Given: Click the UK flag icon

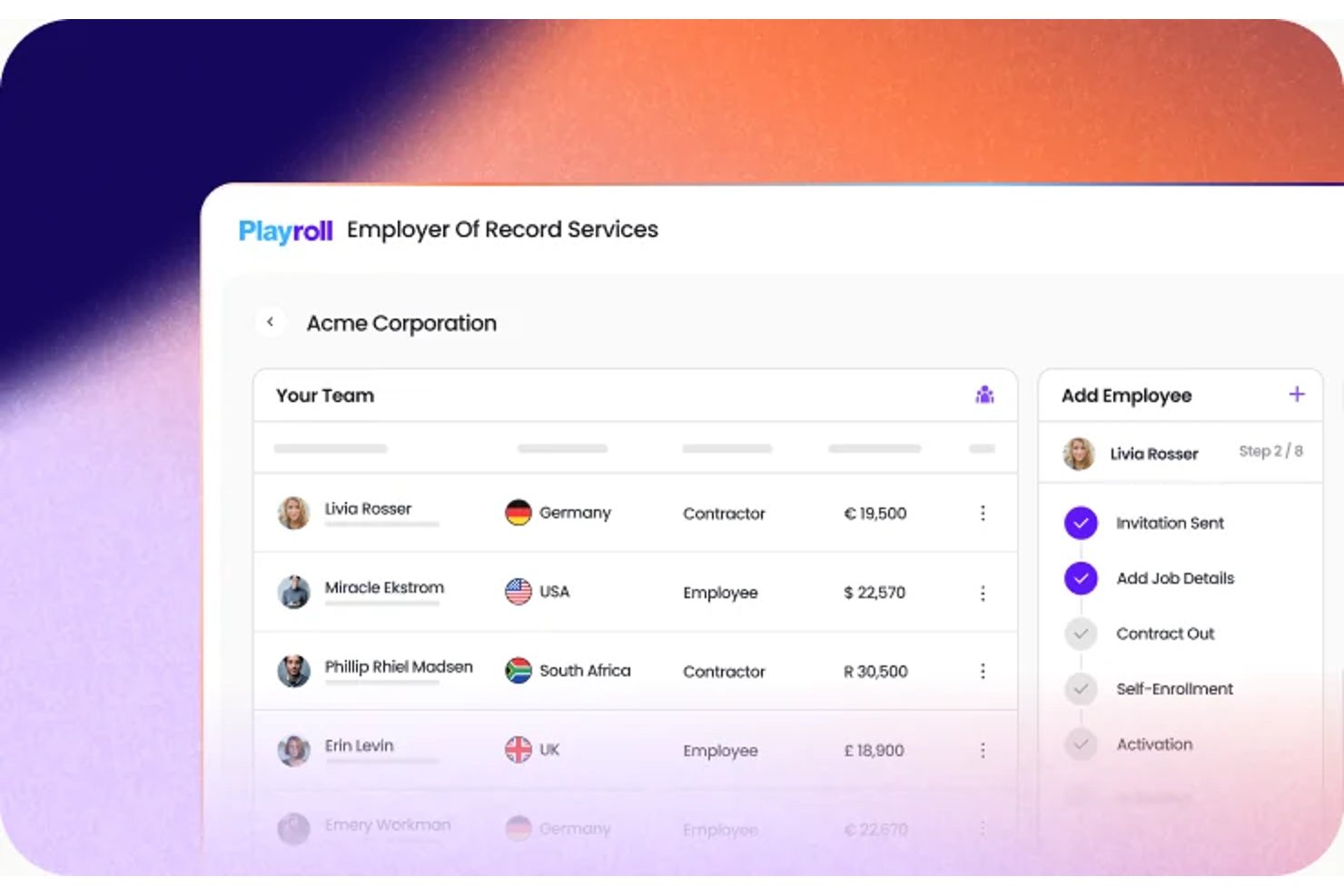Looking at the screenshot, I should tap(518, 750).
